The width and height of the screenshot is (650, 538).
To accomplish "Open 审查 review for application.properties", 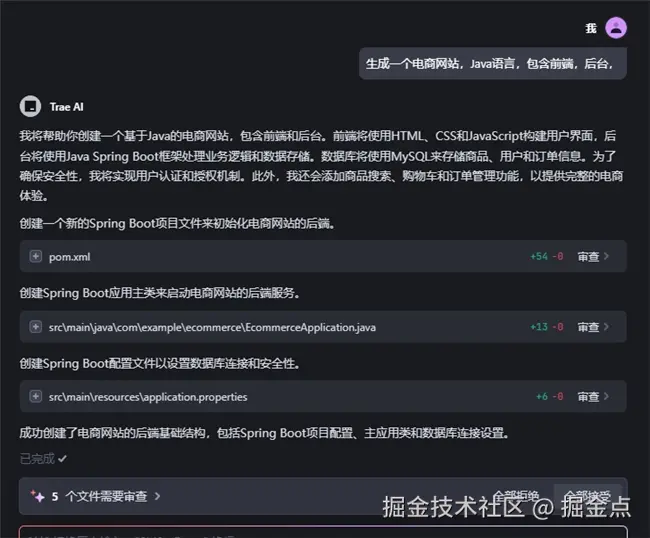I will pyautogui.click(x=588, y=397).
